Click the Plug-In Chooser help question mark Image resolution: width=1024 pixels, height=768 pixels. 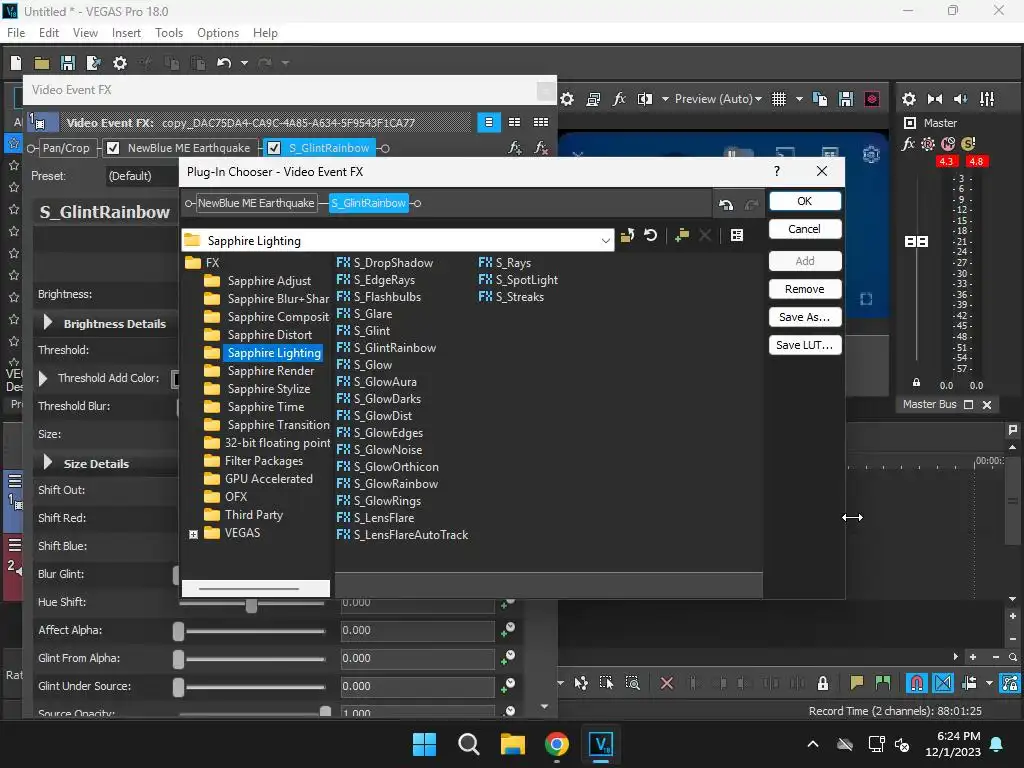click(776, 171)
